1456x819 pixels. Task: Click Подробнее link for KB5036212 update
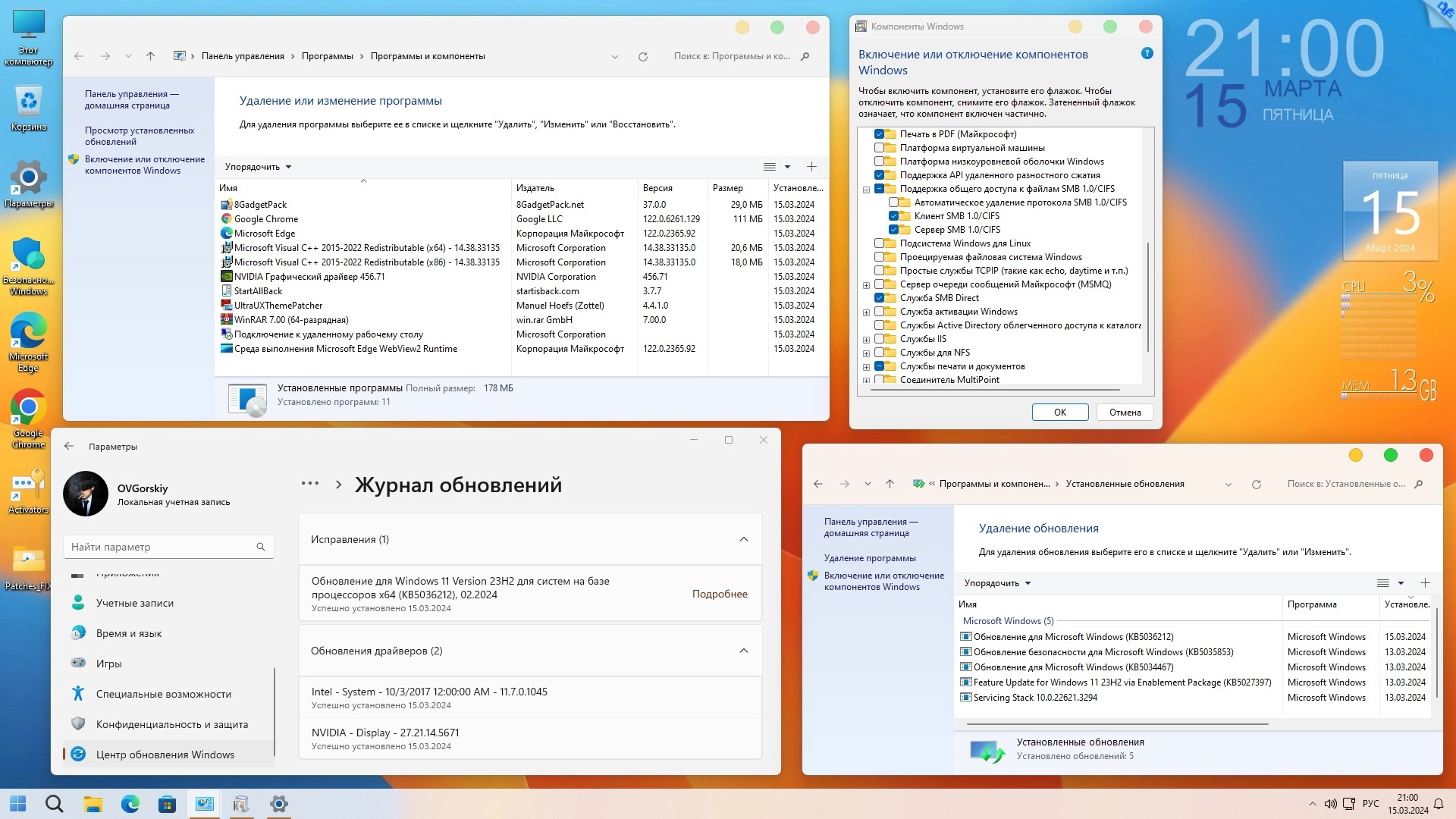click(x=719, y=594)
